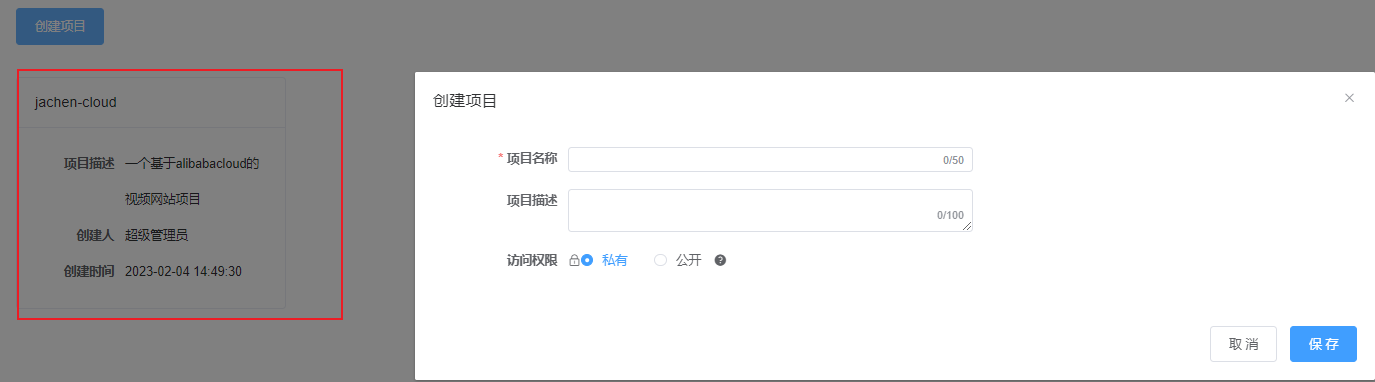Click the text 一个基于alibabacloud的
The width and height of the screenshot is (1375, 382).
point(192,164)
